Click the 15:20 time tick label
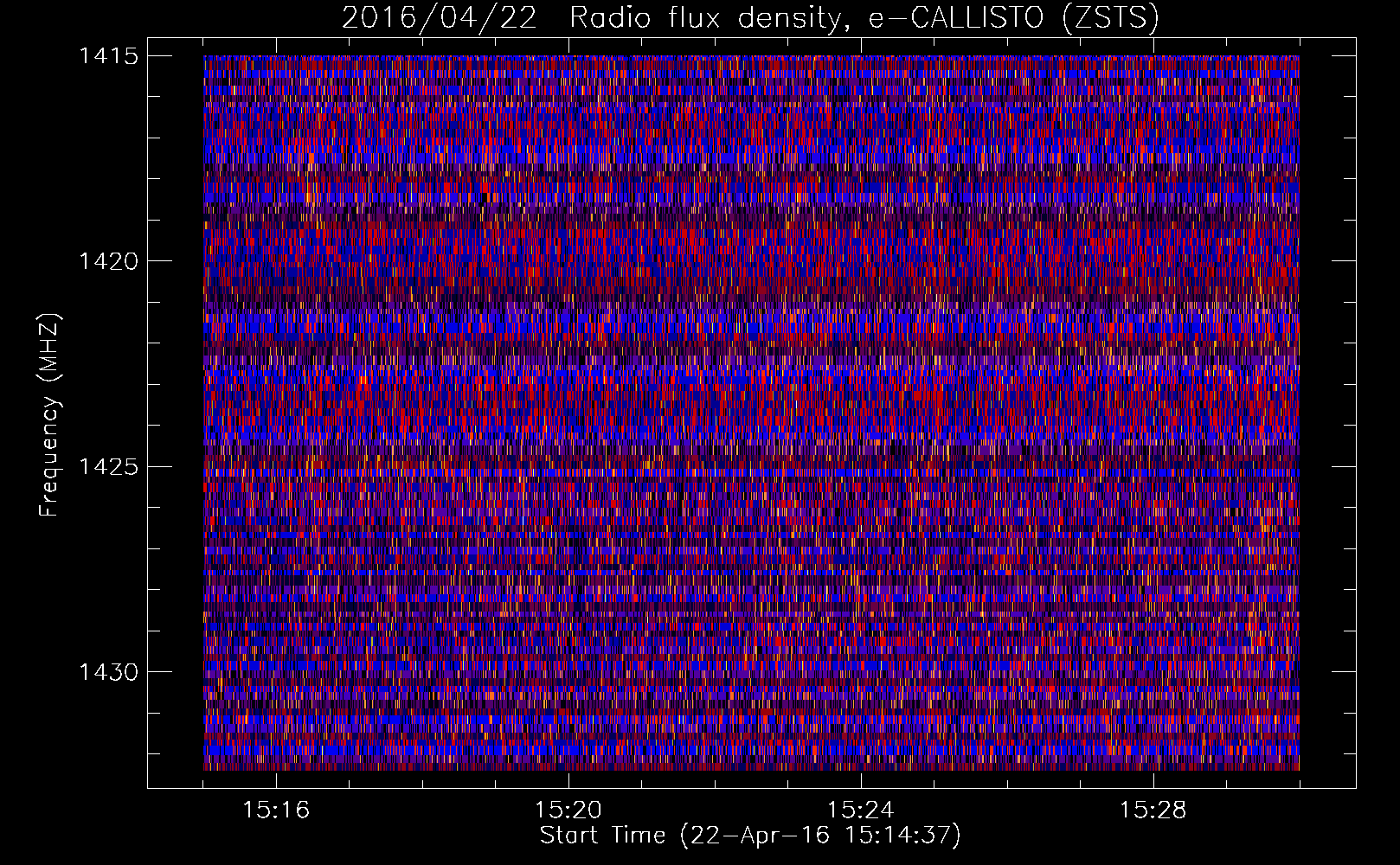The height and width of the screenshot is (865, 1400). (568, 810)
